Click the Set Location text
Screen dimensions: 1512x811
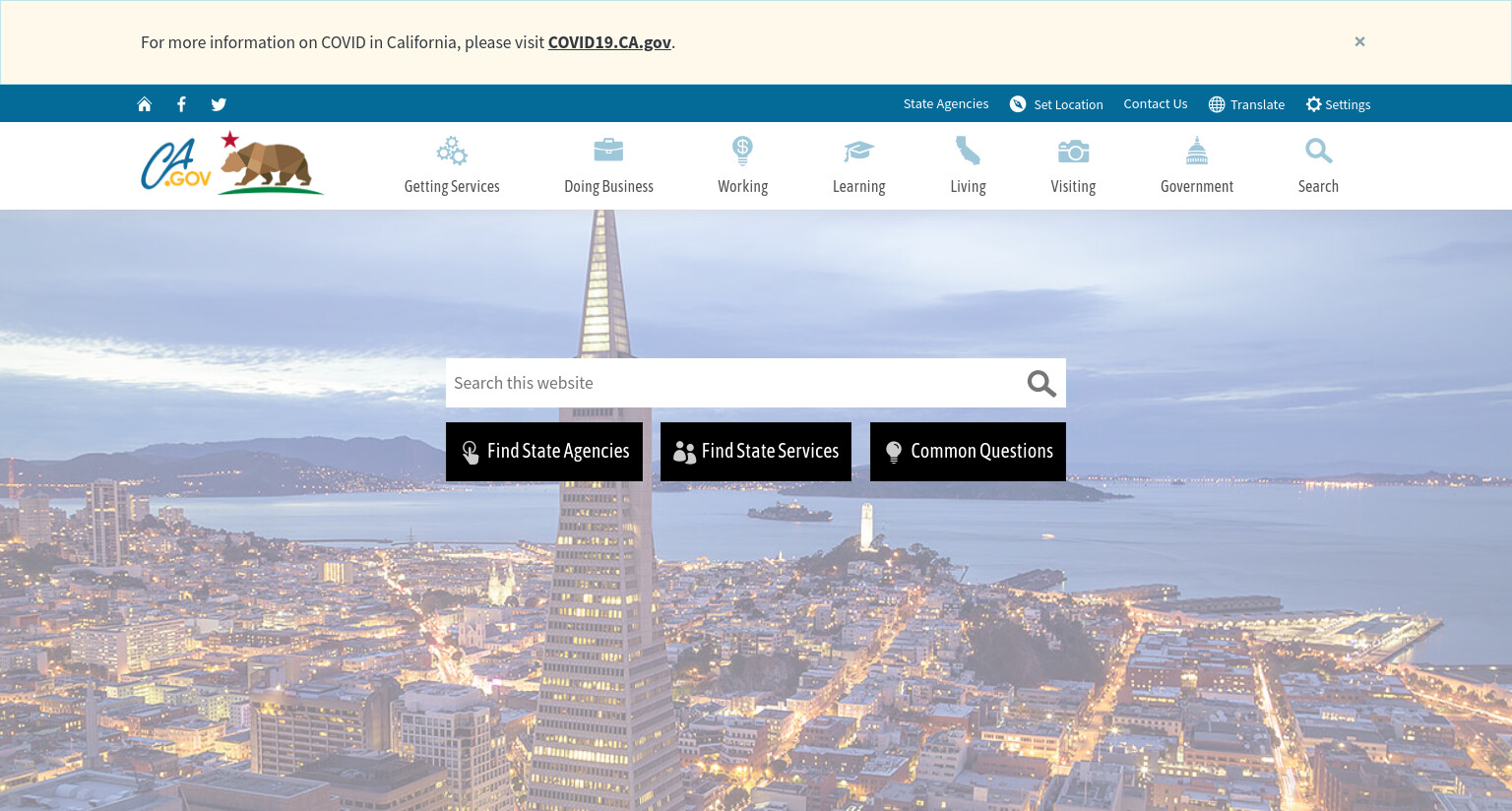point(1068,104)
